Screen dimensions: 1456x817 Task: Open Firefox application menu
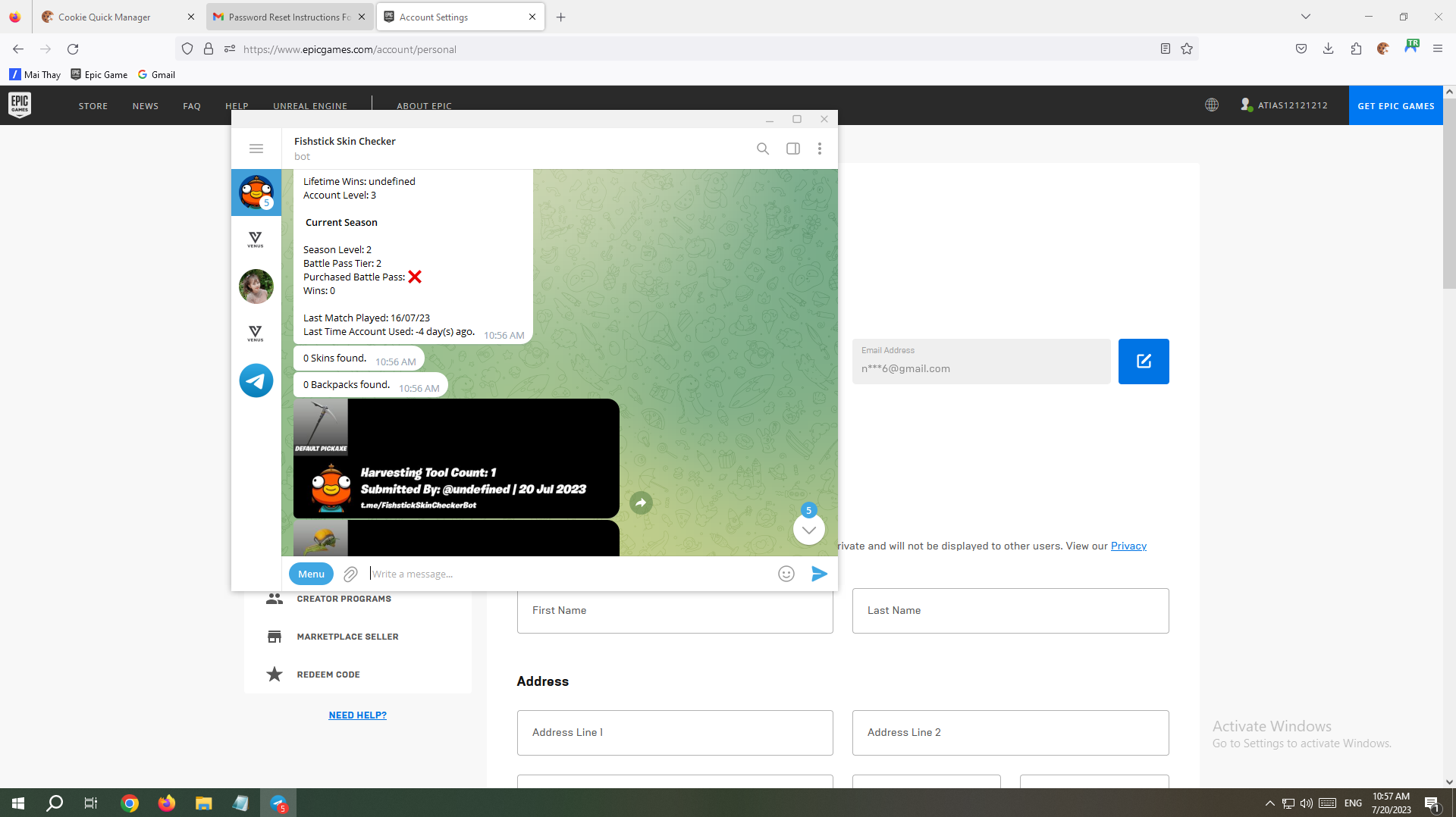pyautogui.click(x=1438, y=49)
